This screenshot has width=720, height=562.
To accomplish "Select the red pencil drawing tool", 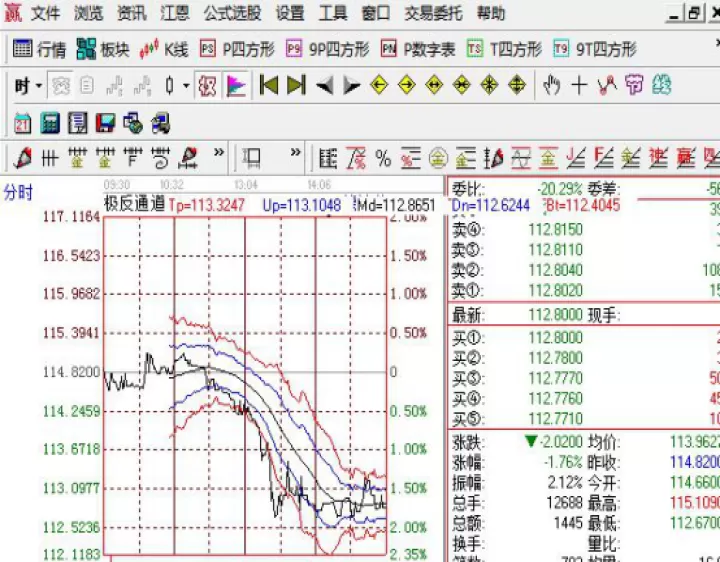I will click(22, 158).
